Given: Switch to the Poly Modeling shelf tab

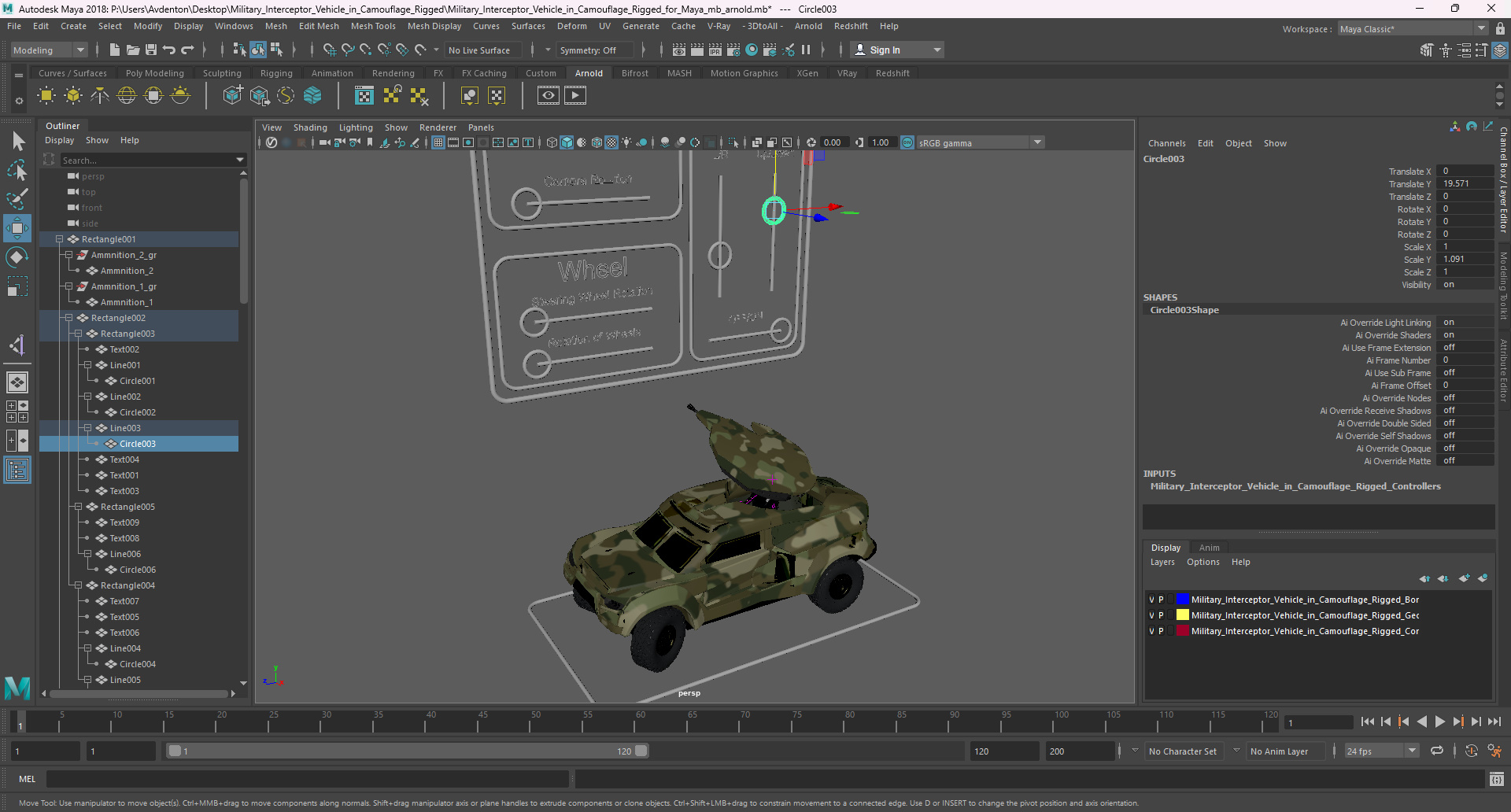Looking at the screenshot, I should pos(155,73).
